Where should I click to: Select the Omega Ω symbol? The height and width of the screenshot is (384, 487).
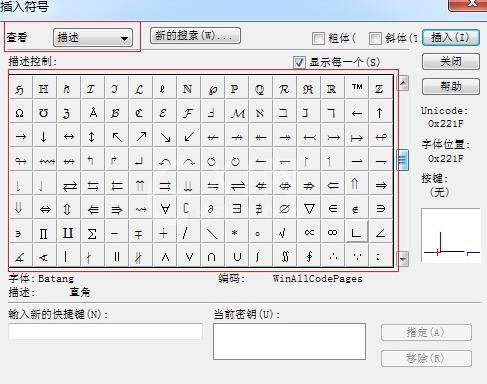pos(20,113)
